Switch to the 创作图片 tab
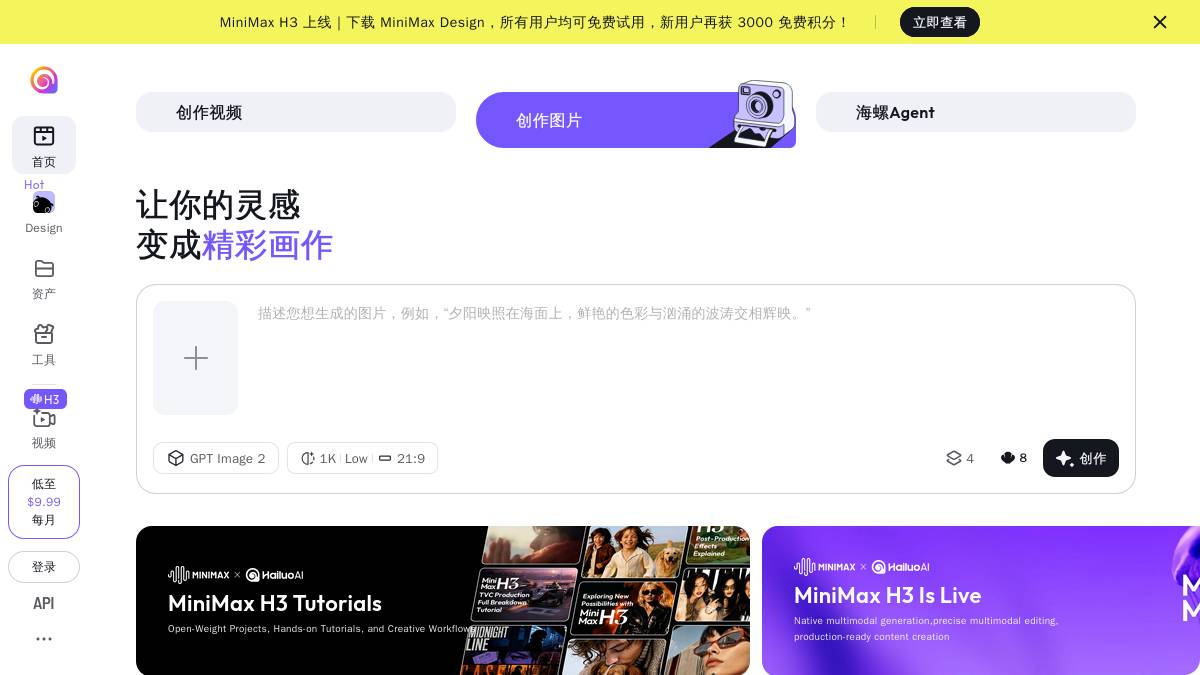 (636, 120)
